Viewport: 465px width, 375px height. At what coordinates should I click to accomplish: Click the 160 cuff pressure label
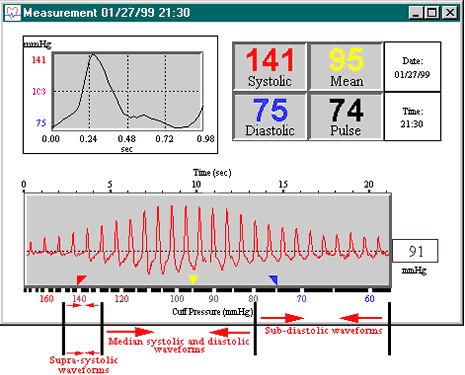[x=46, y=299]
